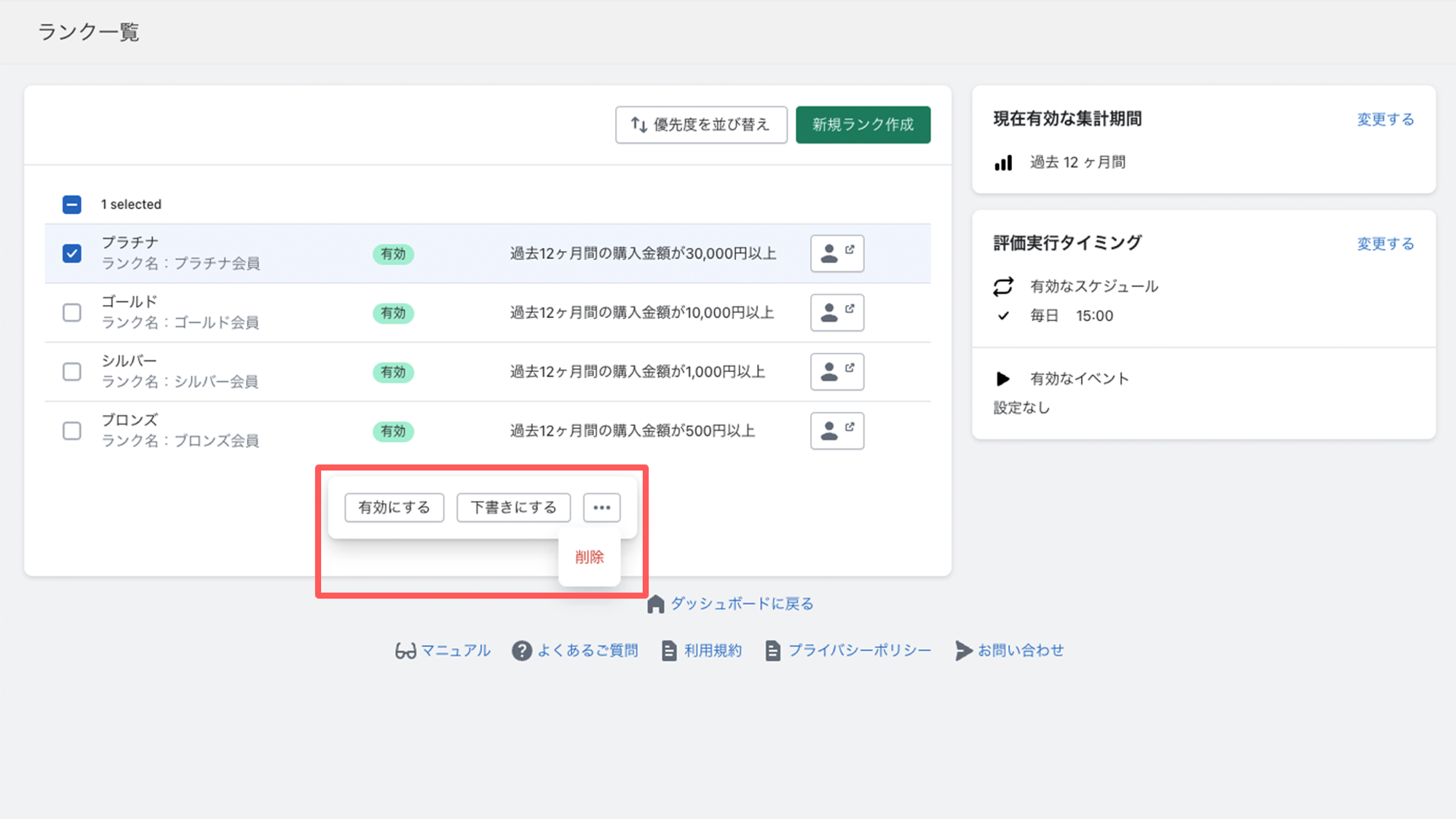Screen dimensions: 1456x819
Task: Click ランク名：プラチナ会員 text
Action: click(x=181, y=264)
